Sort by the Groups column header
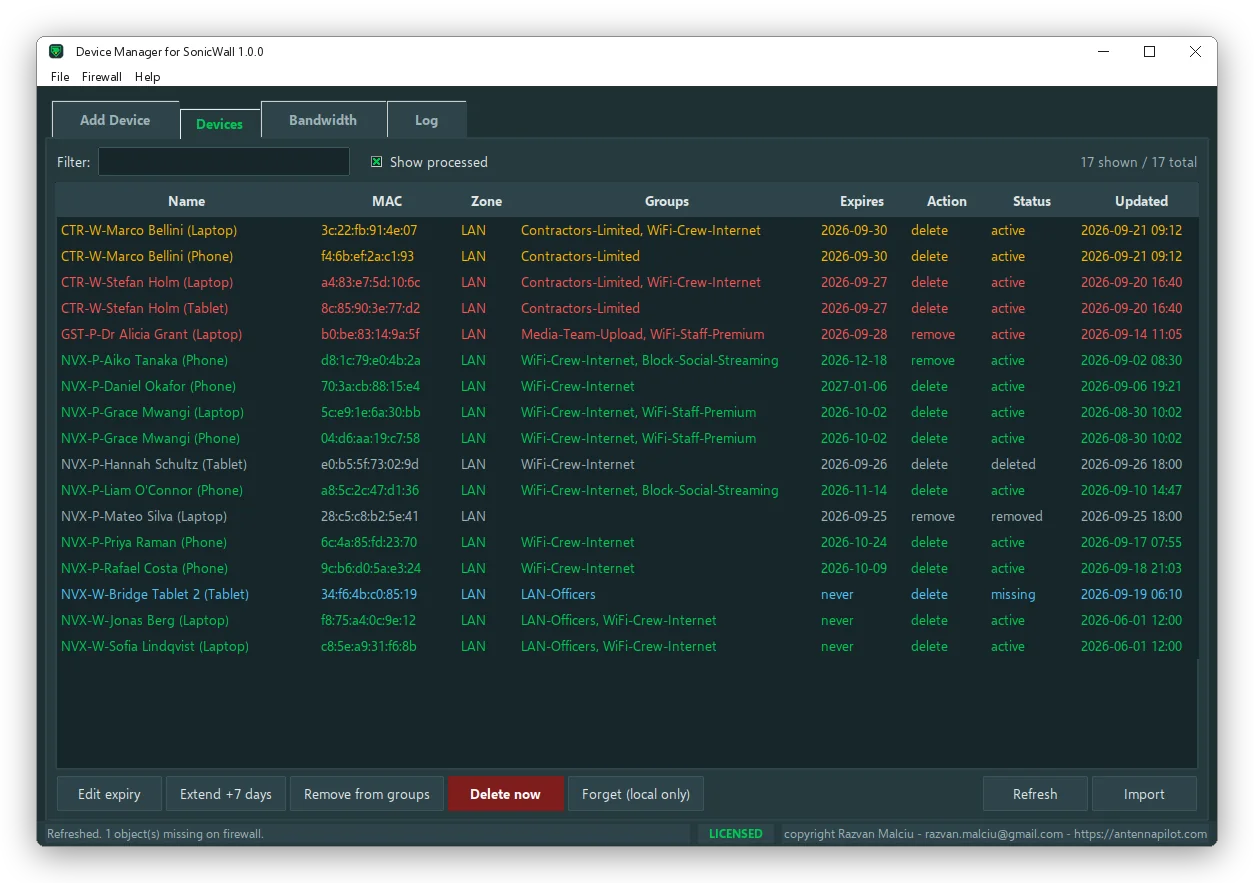The height and width of the screenshot is (883, 1254). click(667, 201)
